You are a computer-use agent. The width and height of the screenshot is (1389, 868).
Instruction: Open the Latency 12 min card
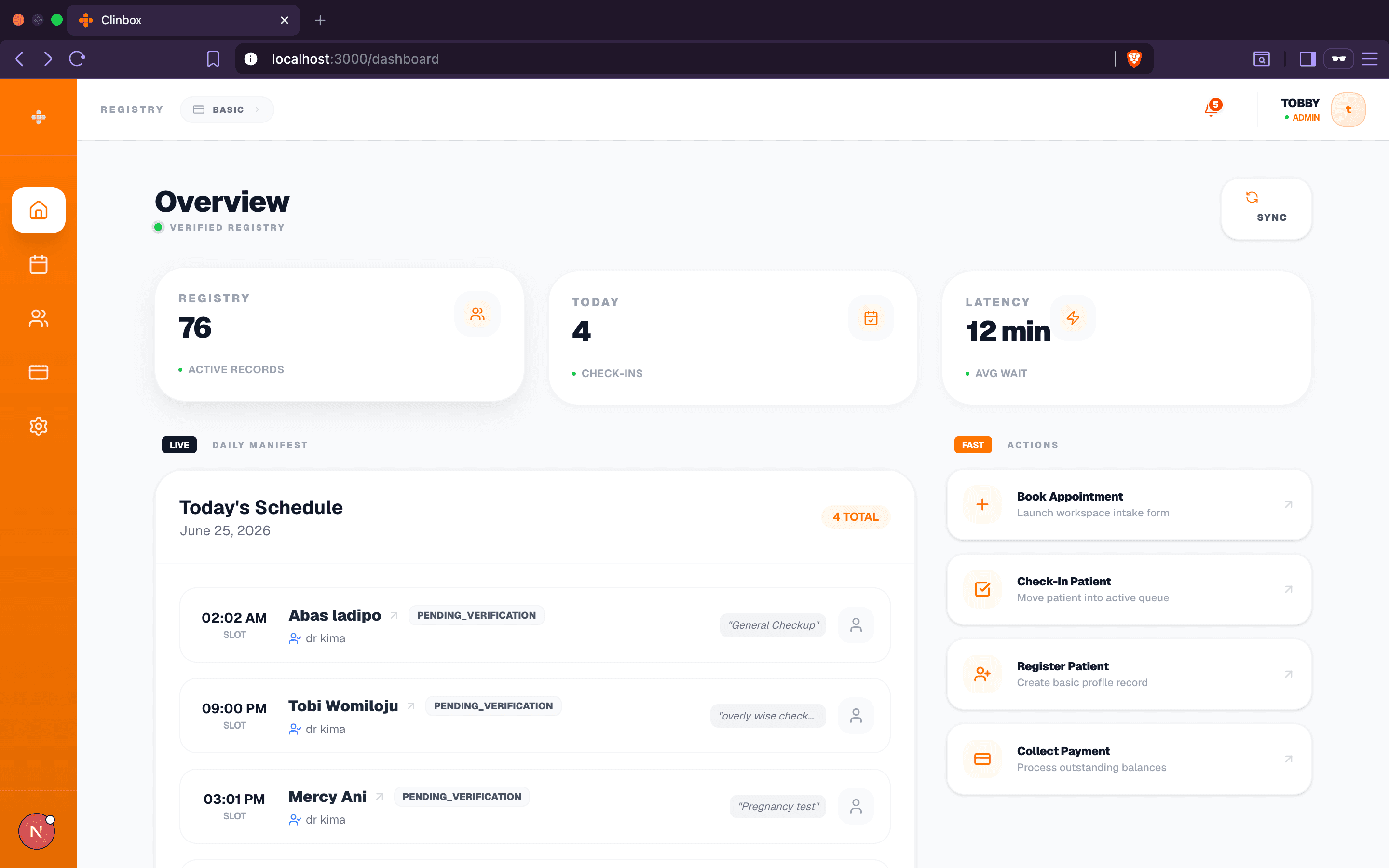point(1126,338)
